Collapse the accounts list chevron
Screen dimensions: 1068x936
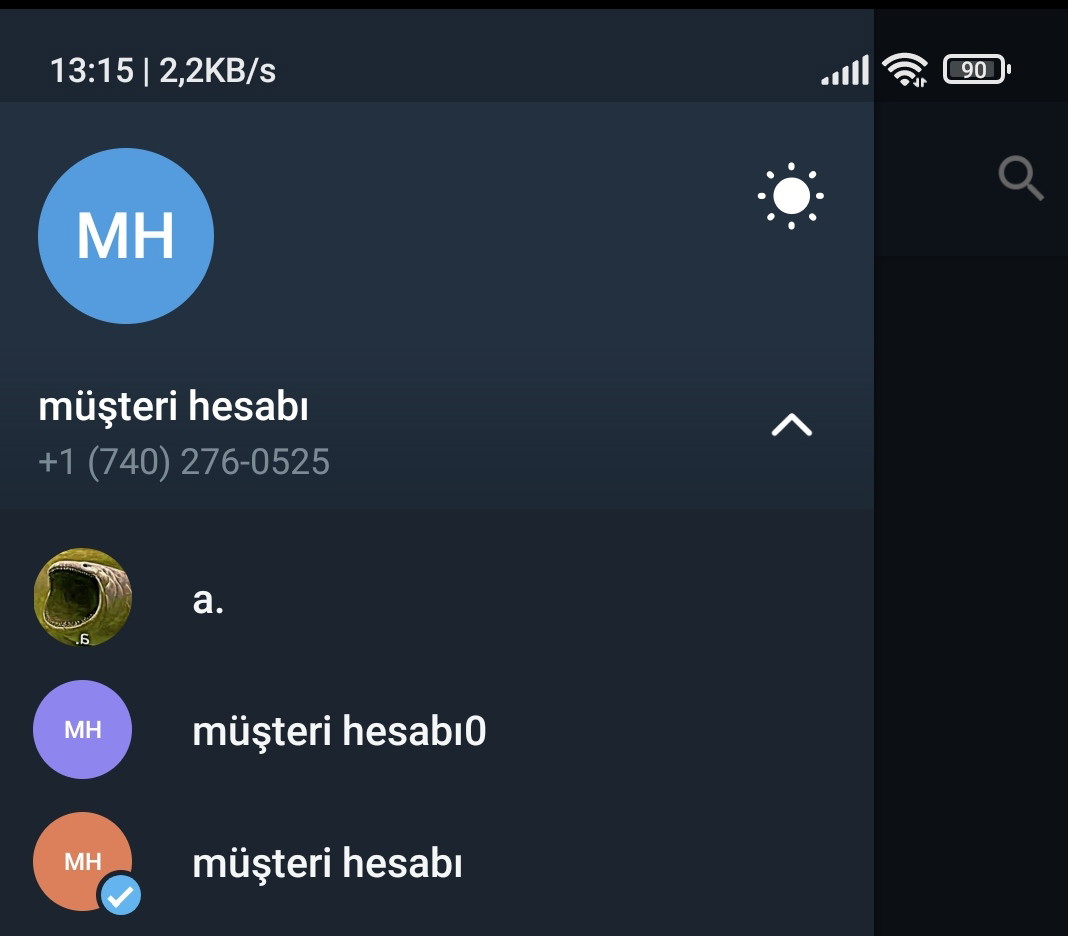[791, 424]
